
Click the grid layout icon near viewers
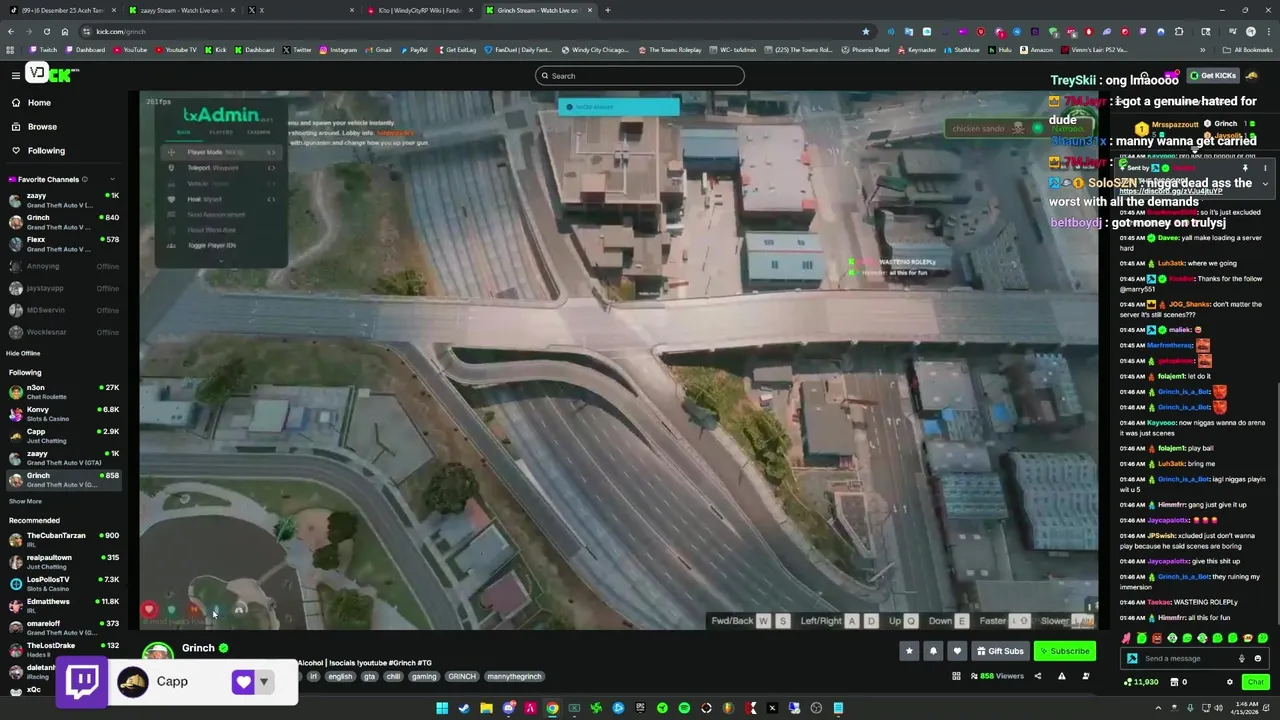pyautogui.click(x=956, y=676)
